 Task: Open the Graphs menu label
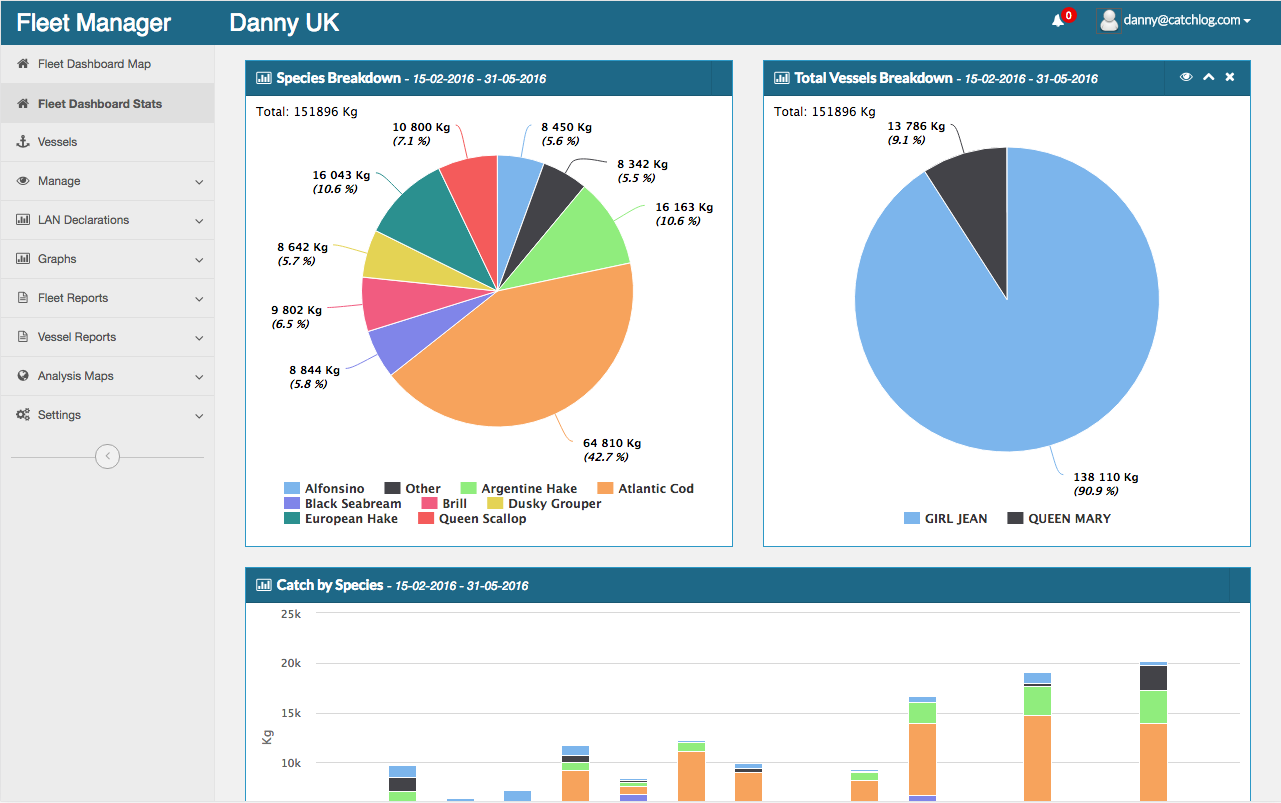click(x=57, y=259)
